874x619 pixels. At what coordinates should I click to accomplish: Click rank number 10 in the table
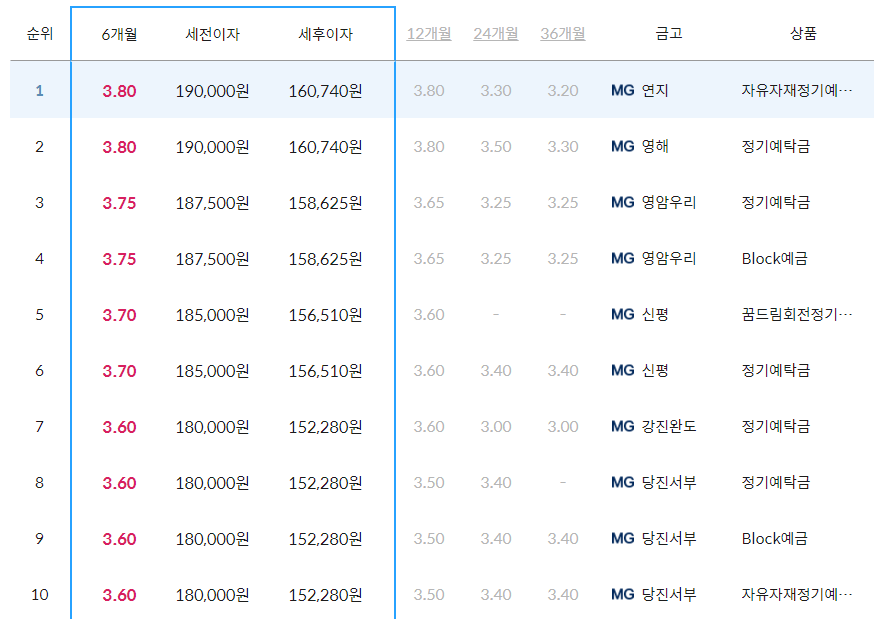click(40, 595)
